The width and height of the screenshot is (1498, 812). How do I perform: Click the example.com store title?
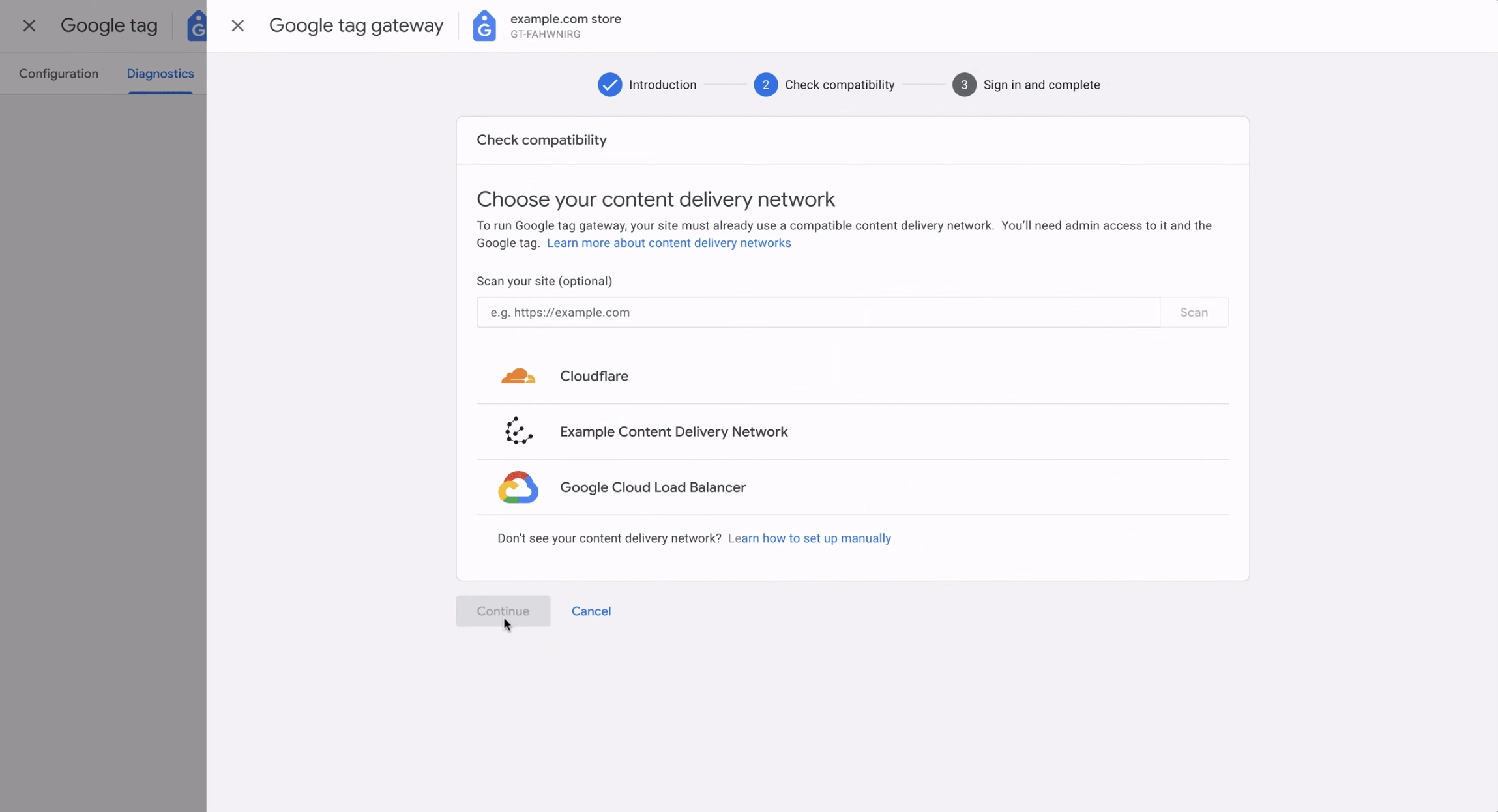tap(565, 19)
